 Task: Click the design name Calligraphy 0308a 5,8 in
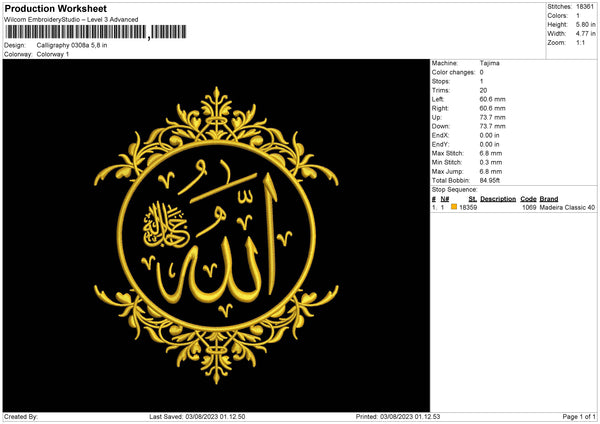72,45
